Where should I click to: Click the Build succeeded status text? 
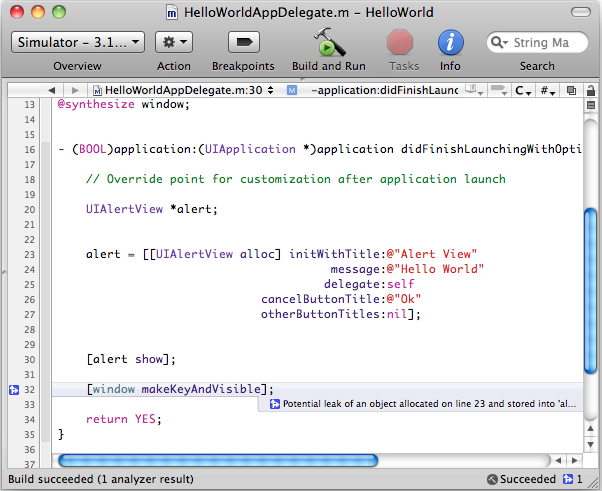[x=101, y=479]
